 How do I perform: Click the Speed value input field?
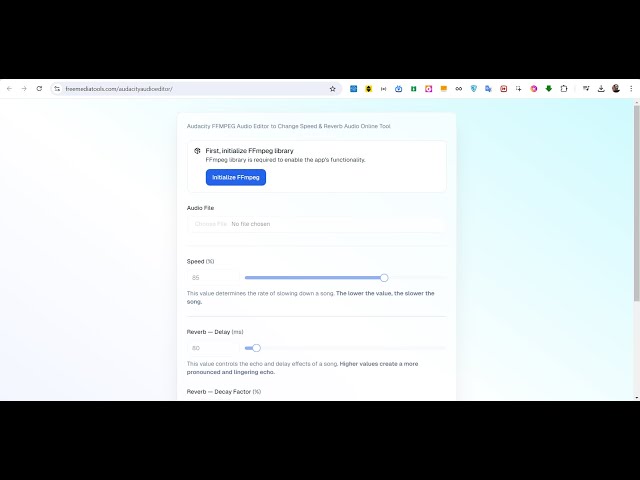(x=210, y=277)
